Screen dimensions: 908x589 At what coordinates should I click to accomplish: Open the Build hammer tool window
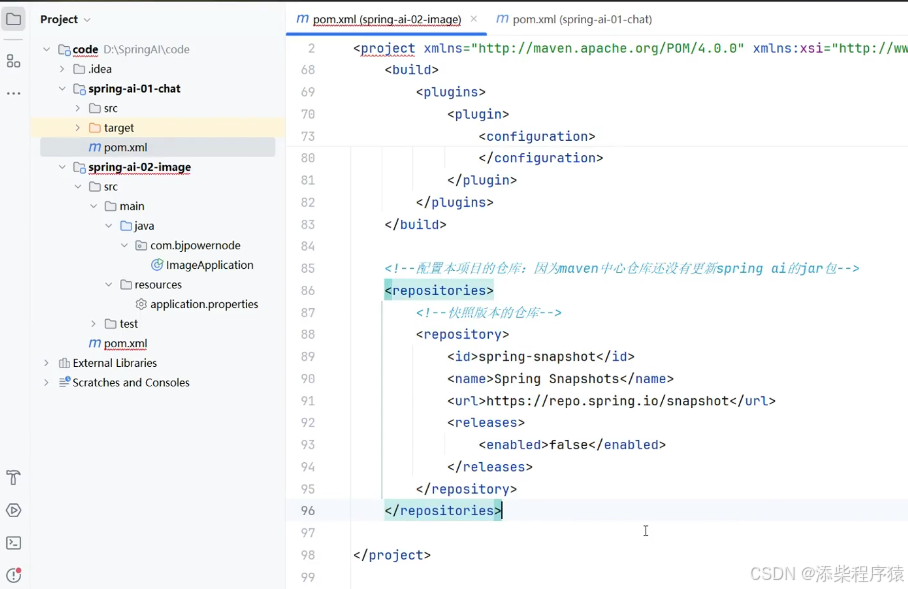click(13, 477)
